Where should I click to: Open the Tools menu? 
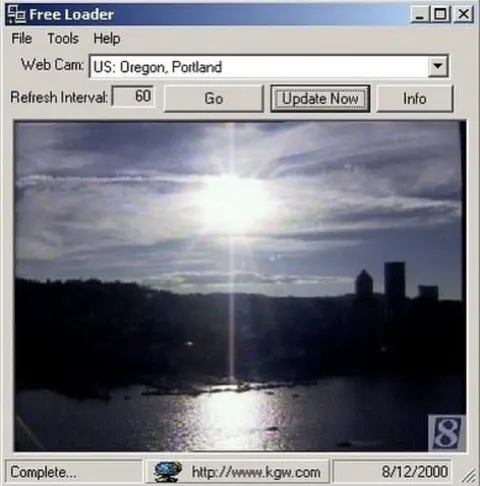[63, 38]
